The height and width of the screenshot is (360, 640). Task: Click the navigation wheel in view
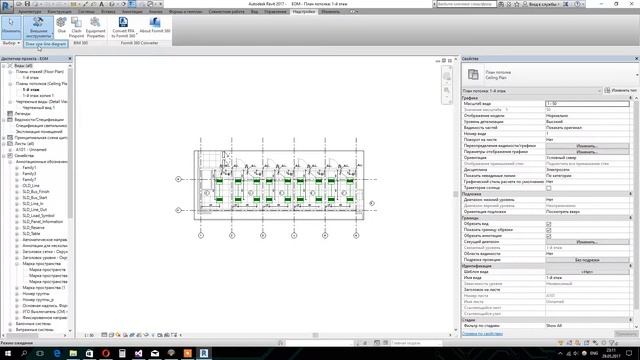coord(447,76)
